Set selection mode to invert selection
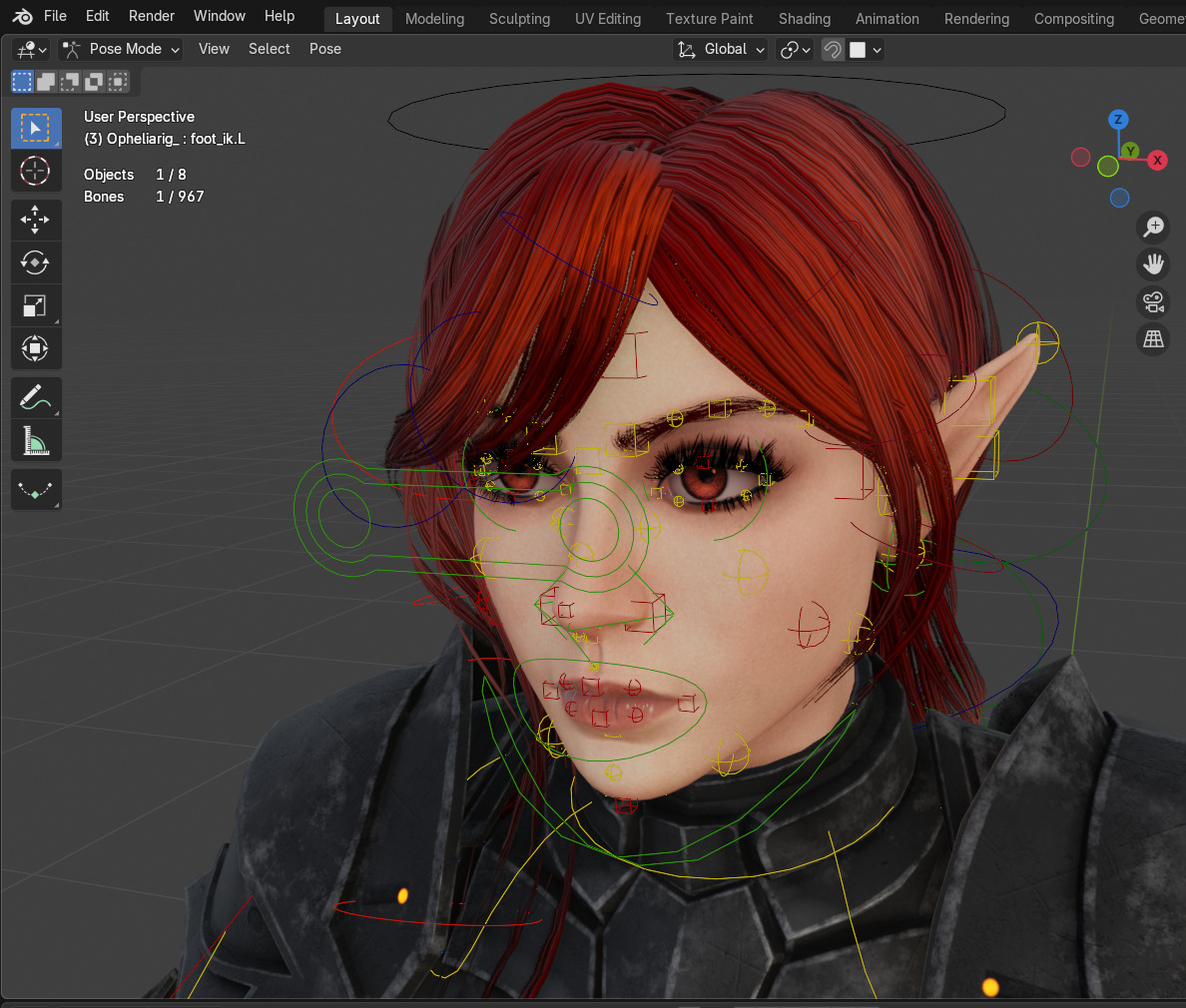 coord(94,82)
